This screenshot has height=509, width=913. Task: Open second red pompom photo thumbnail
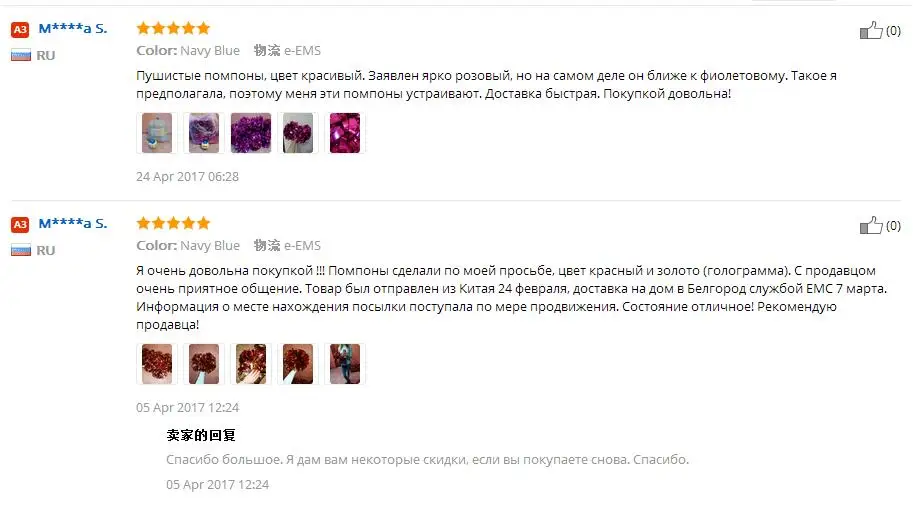pyautogui.click(x=204, y=364)
